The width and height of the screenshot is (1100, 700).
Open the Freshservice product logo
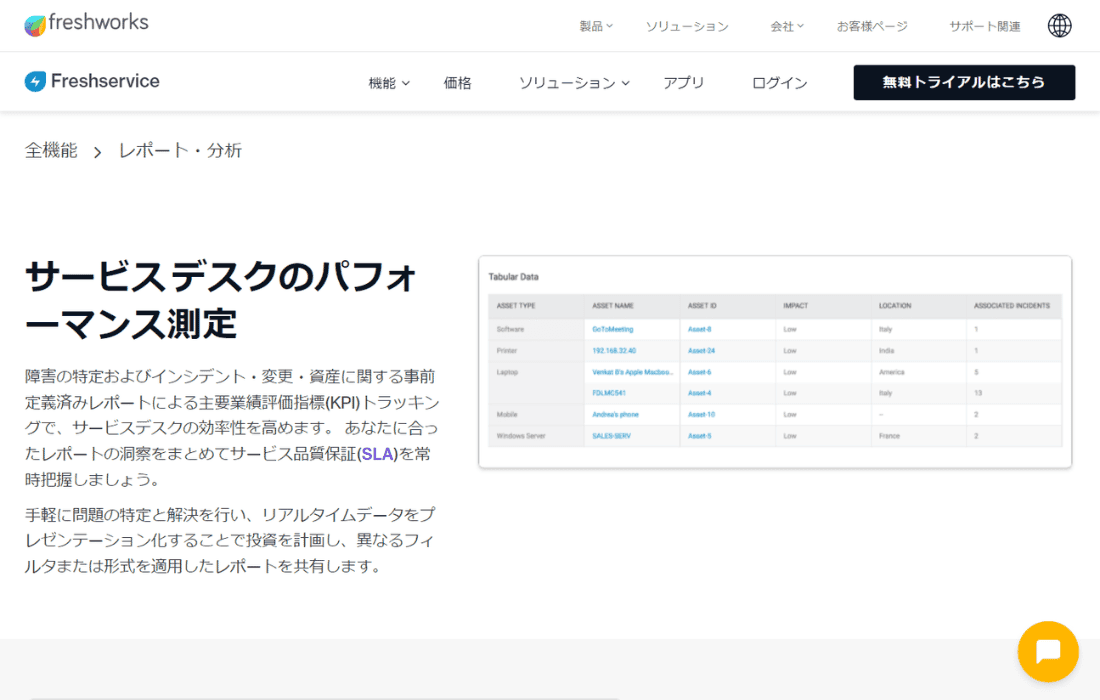click(x=92, y=81)
